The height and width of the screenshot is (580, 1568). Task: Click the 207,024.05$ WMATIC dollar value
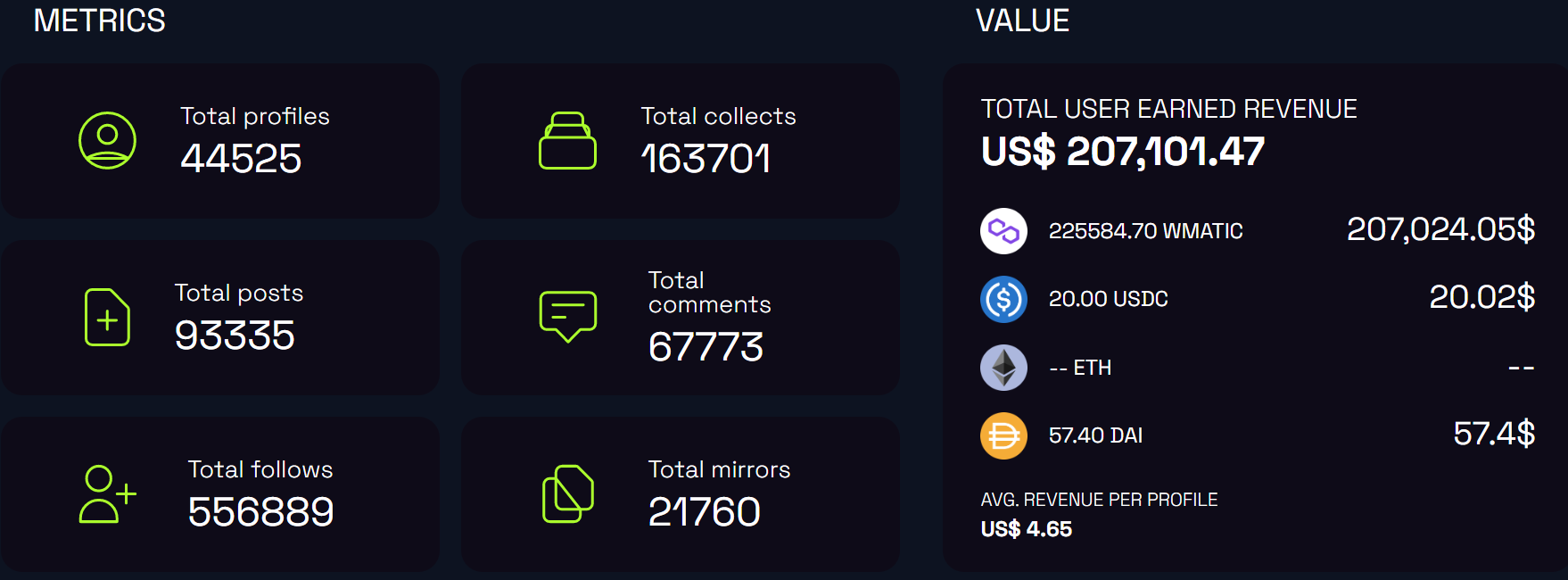click(x=1440, y=229)
